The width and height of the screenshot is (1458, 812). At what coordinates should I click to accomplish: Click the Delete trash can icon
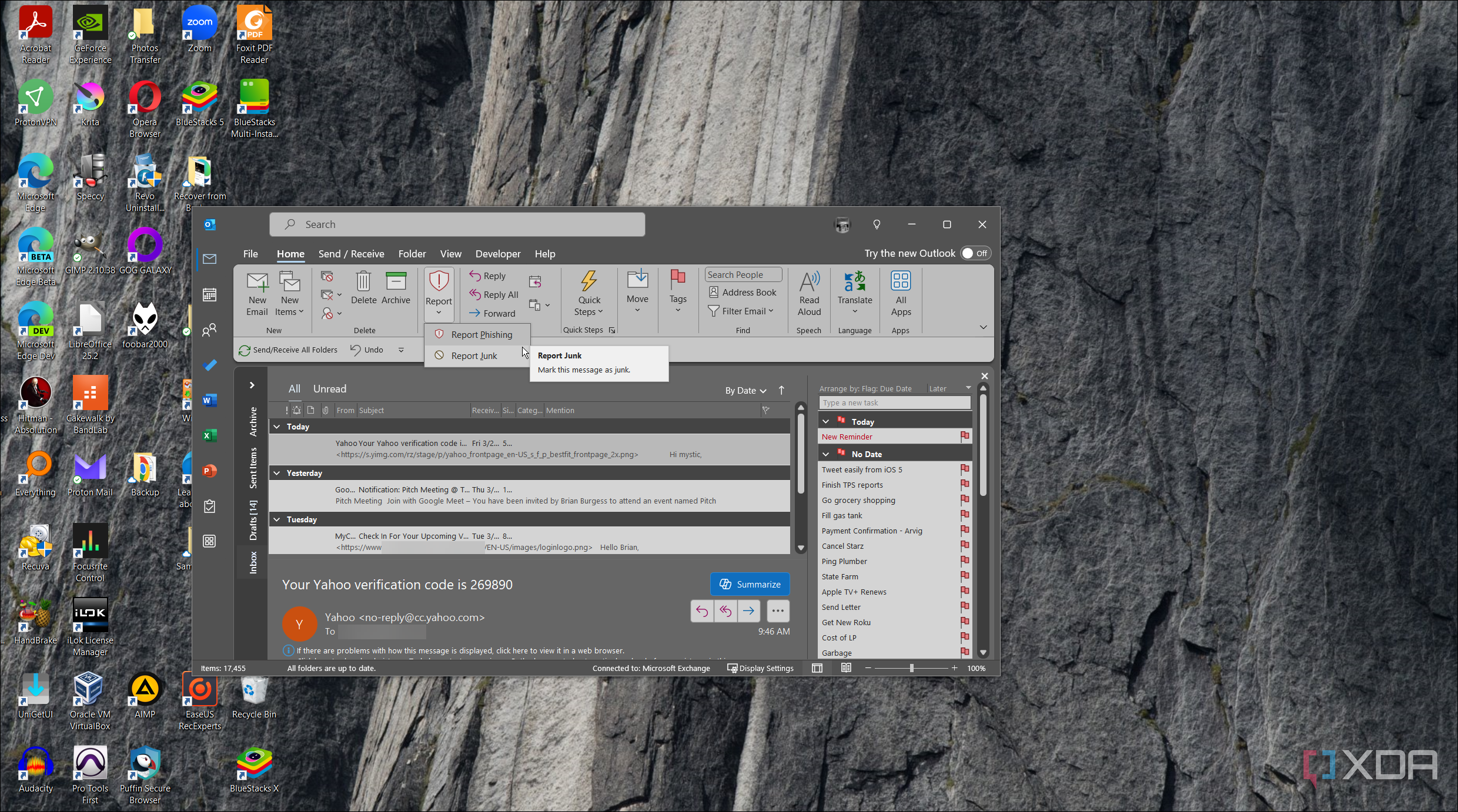click(x=363, y=281)
